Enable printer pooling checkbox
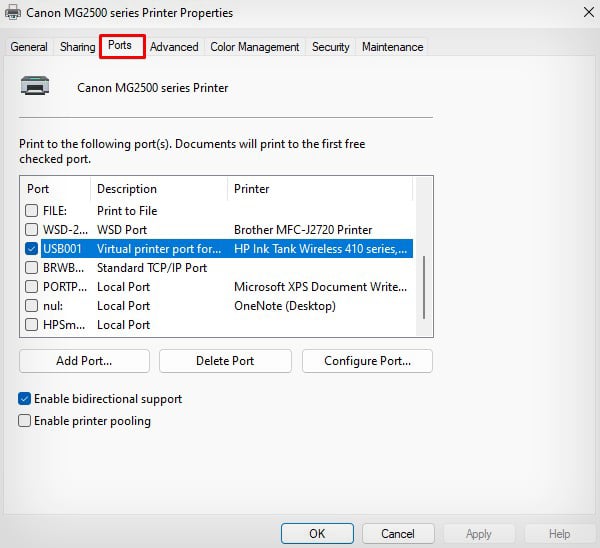600x548 pixels. click(x=24, y=421)
